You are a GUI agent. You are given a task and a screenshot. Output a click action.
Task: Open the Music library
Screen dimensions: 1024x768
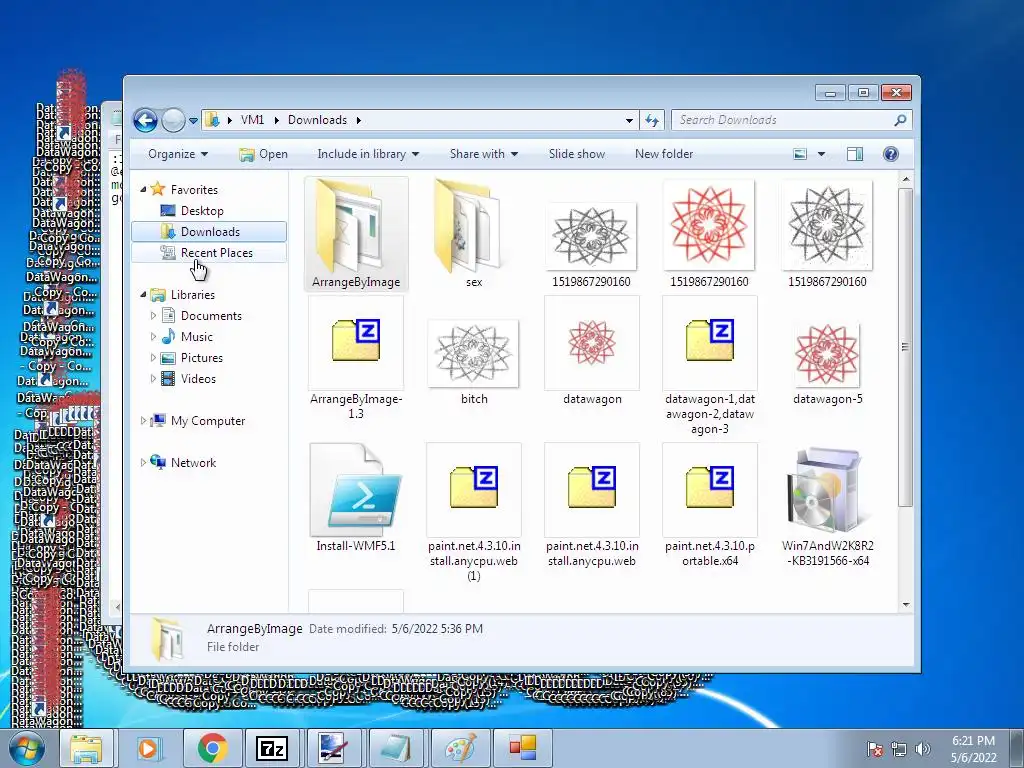197,337
